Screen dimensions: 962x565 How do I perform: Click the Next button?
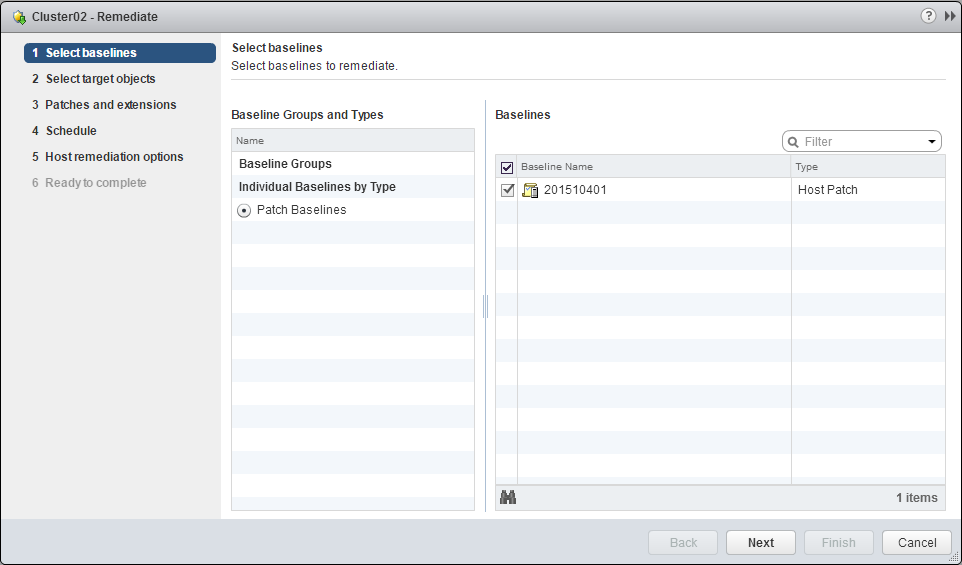tap(760, 542)
